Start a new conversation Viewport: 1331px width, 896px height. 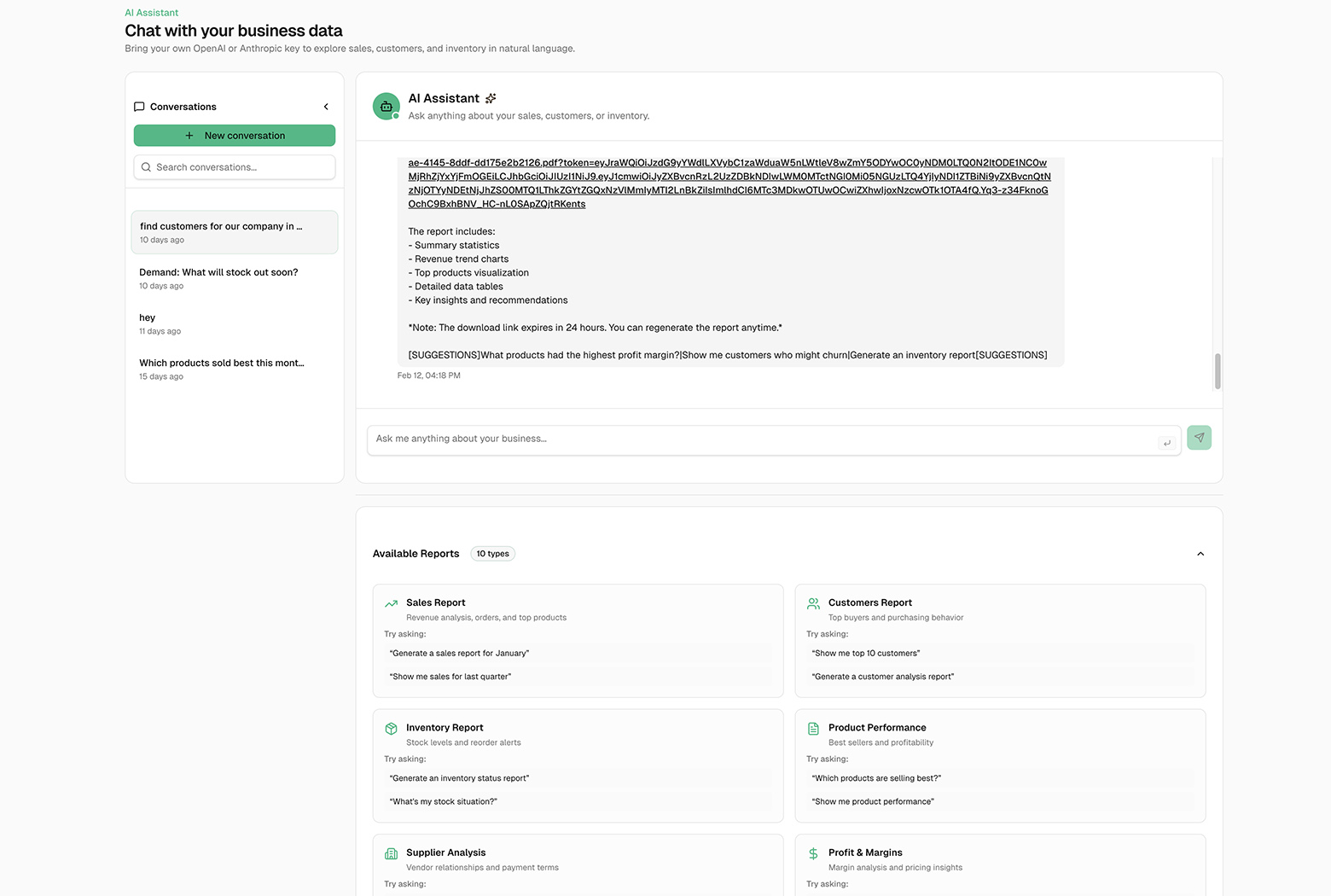tap(234, 135)
